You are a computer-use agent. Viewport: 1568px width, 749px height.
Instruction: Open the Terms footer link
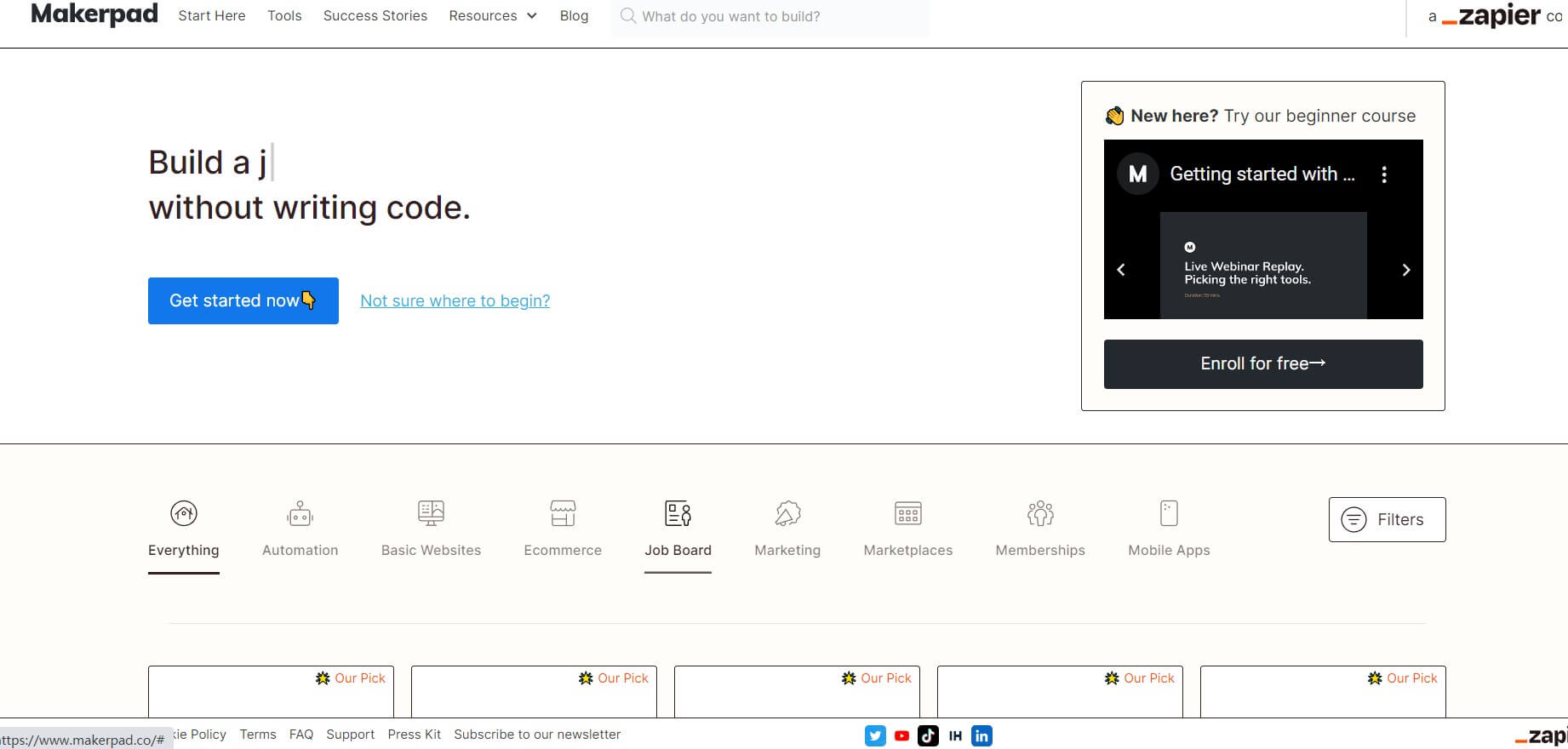(x=258, y=735)
